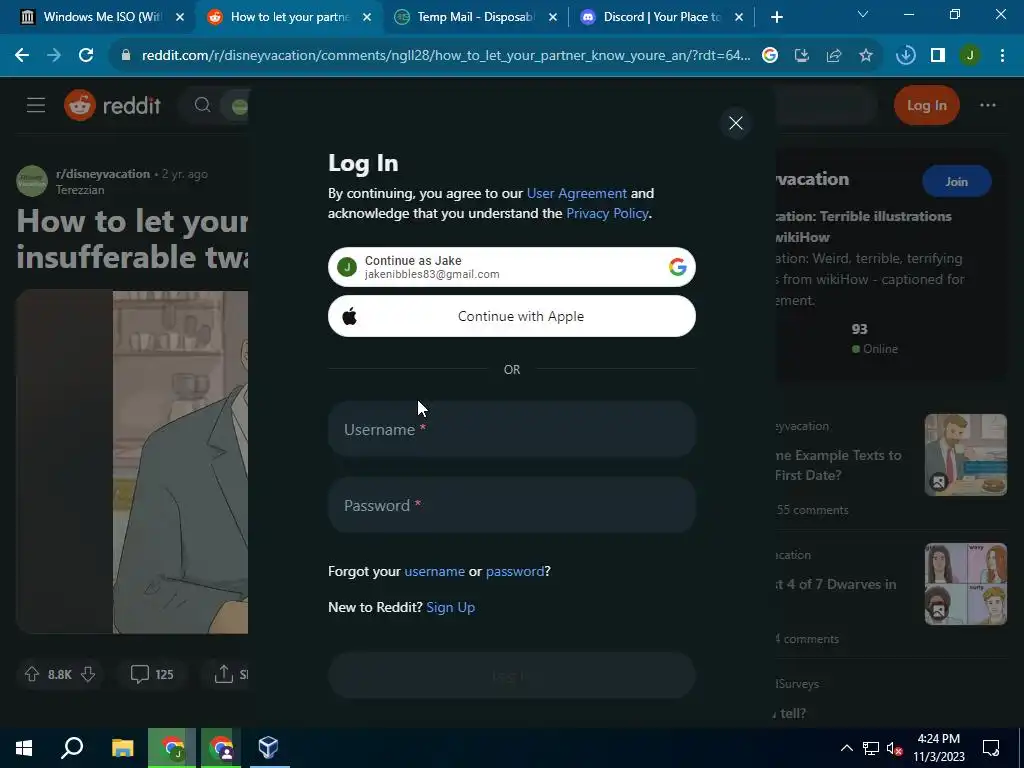The height and width of the screenshot is (768, 1024).
Task: Follow the forgot username link
Action: pyautogui.click(x=434, y=571)
